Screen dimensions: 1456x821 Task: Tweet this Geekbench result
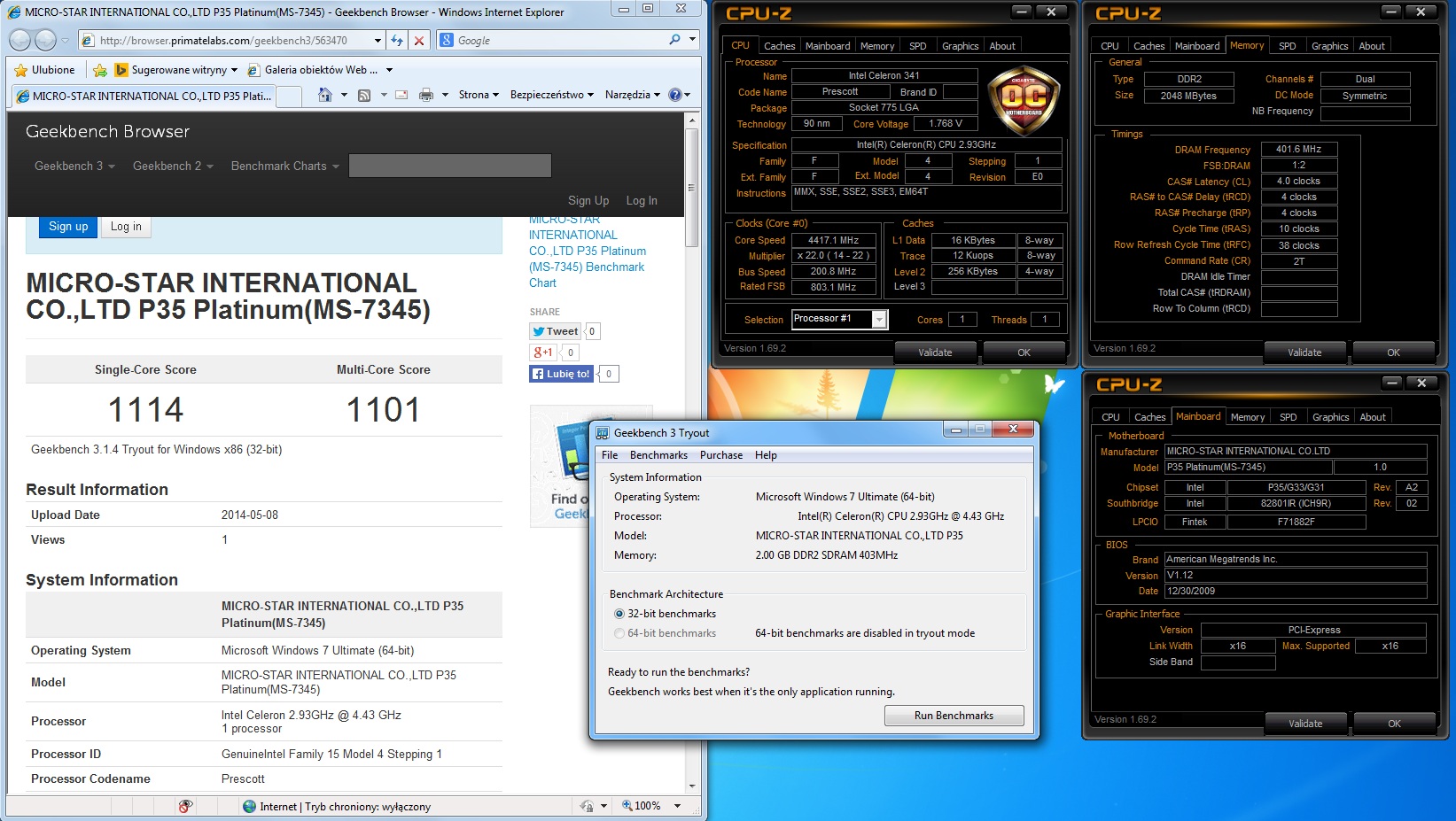tap(555, 331)
